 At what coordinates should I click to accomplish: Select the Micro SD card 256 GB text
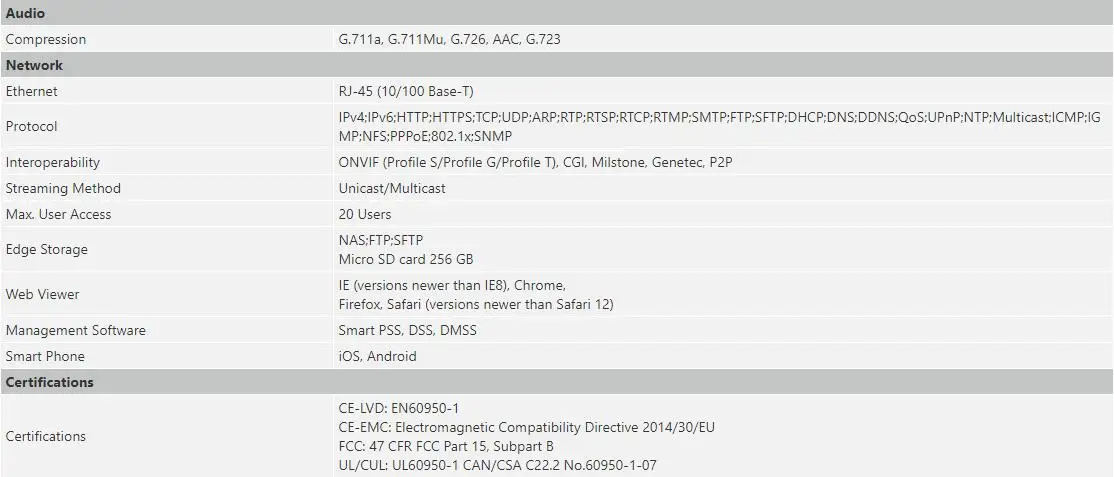[x=406, y=259]
